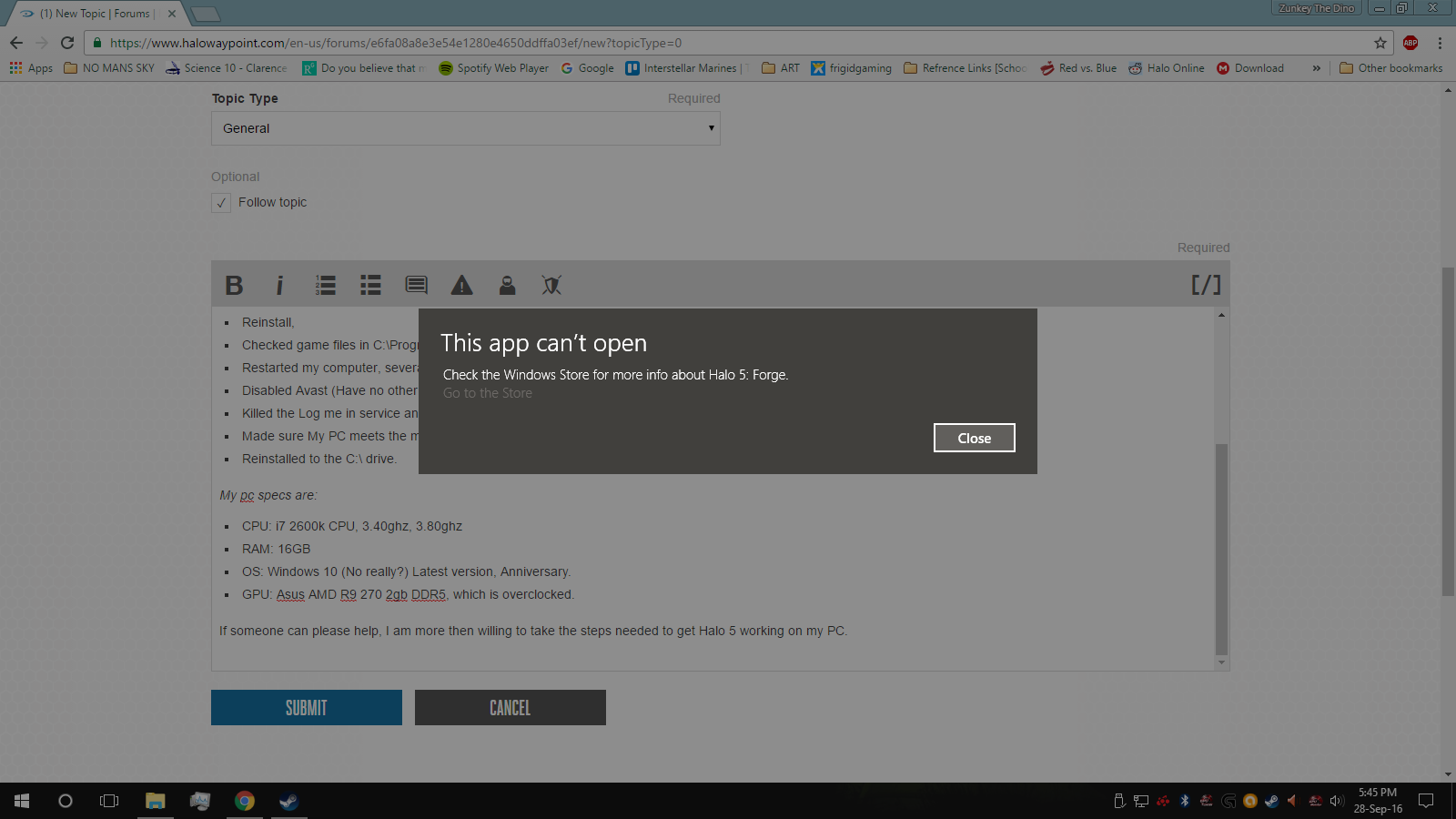The height and width of the screenshot is (819, 1456).
Task: Click the Zunkey The Dino profile button
Action: [x=1317, y=8]
